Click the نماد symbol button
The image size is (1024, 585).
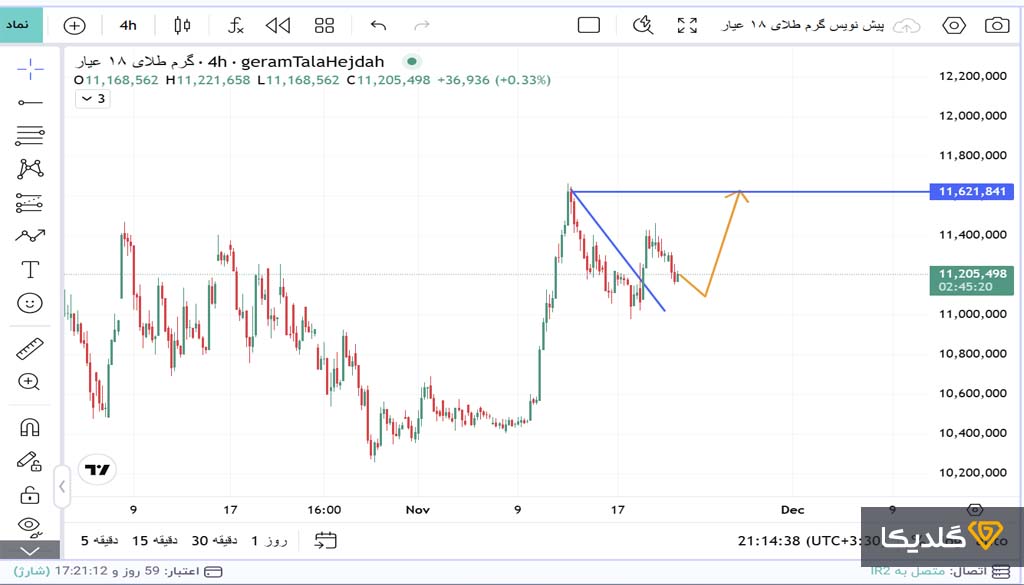coord(22,23)
